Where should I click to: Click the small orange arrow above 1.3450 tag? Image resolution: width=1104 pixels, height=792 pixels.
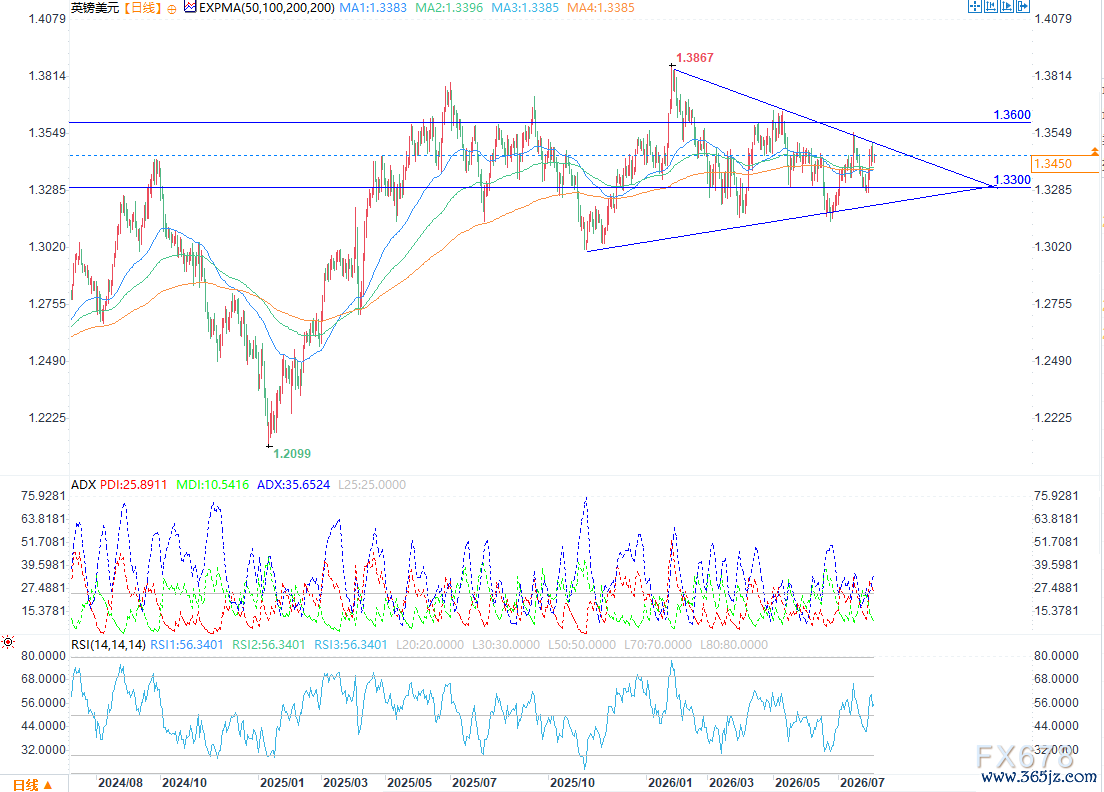1094,151
